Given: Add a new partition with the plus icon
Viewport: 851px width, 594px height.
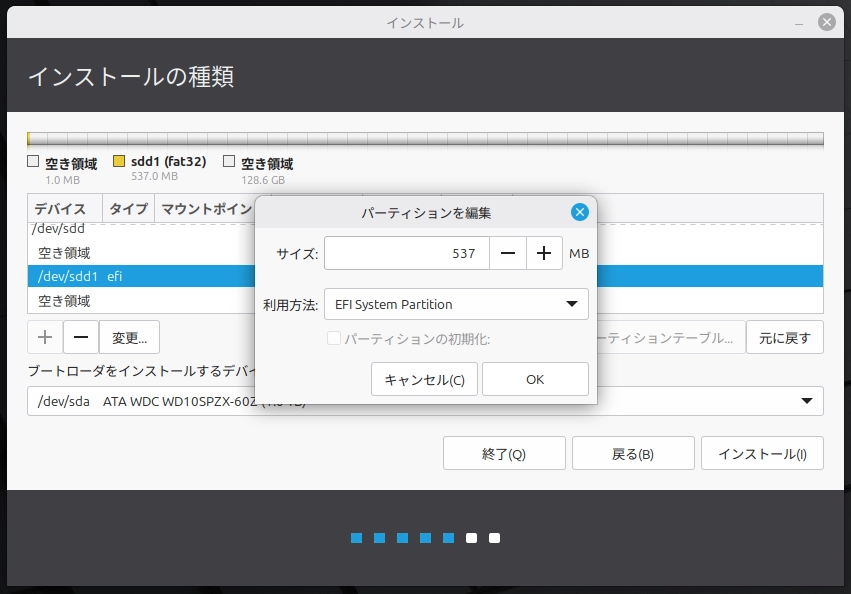Looking at the screenshot, I should (44, 337).
